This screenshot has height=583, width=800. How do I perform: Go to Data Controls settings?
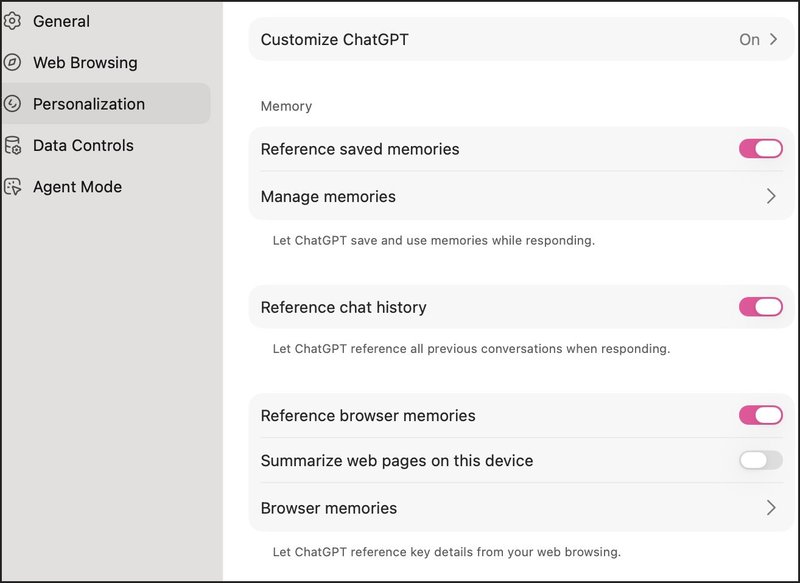[x=83, y=146]
